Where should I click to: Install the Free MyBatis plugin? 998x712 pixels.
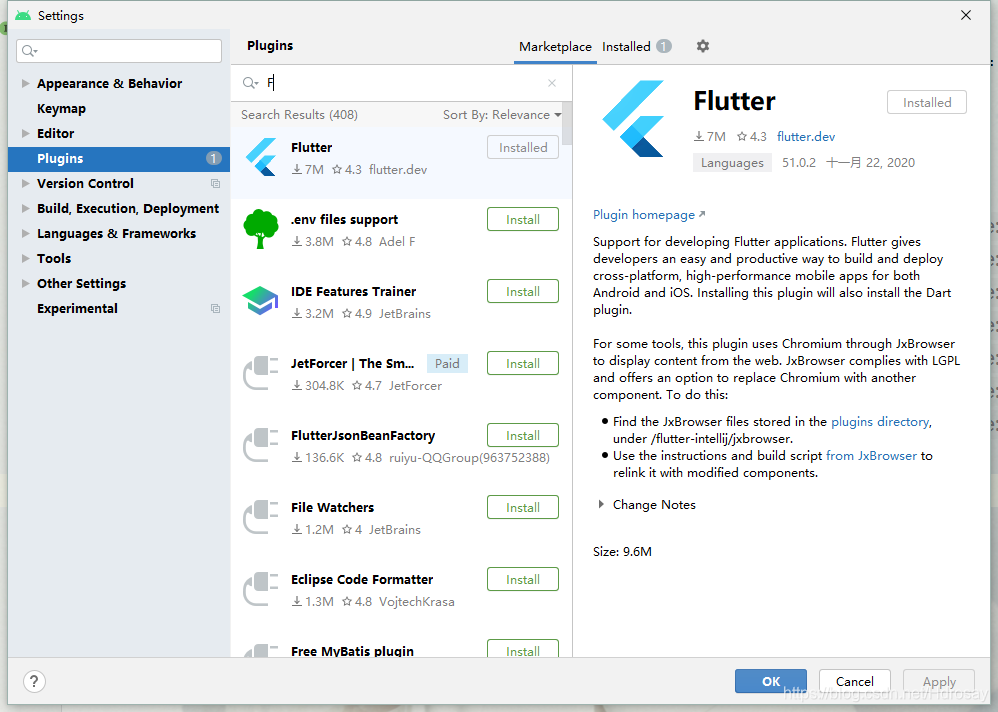tap(523, 648)
